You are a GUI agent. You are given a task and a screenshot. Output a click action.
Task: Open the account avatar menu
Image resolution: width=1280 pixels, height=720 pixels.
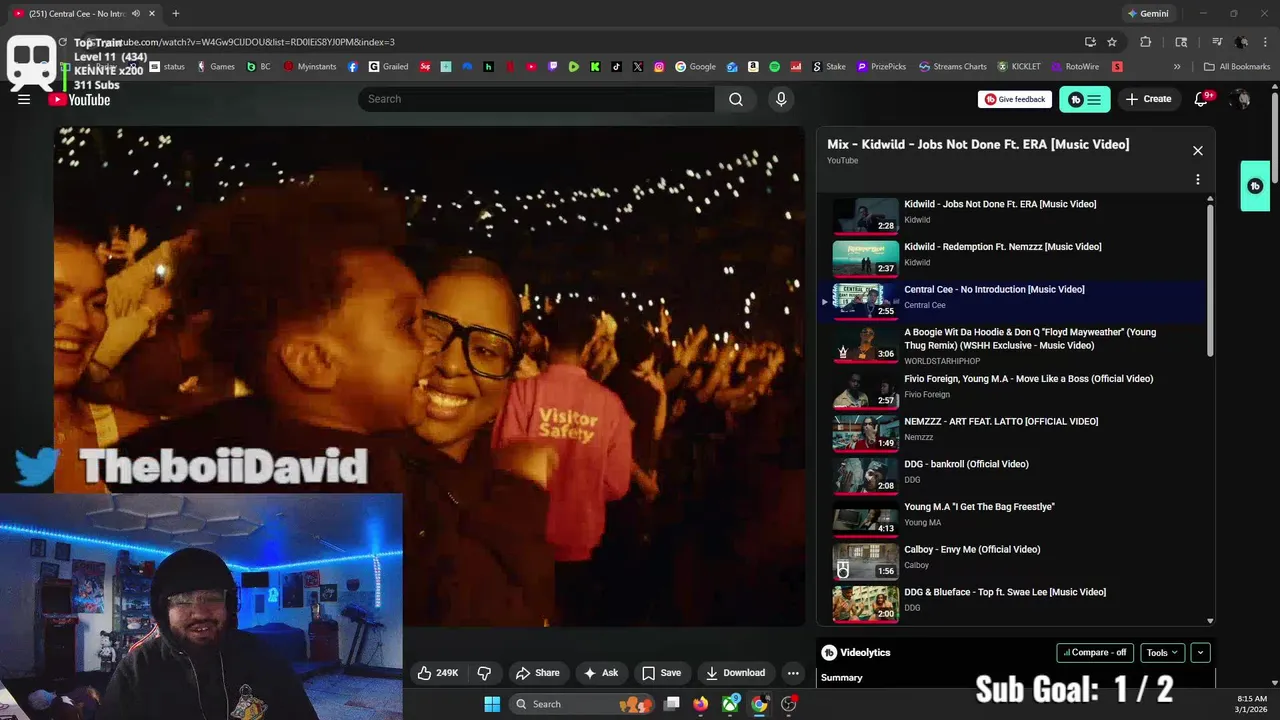click(x=1240, y=99)
